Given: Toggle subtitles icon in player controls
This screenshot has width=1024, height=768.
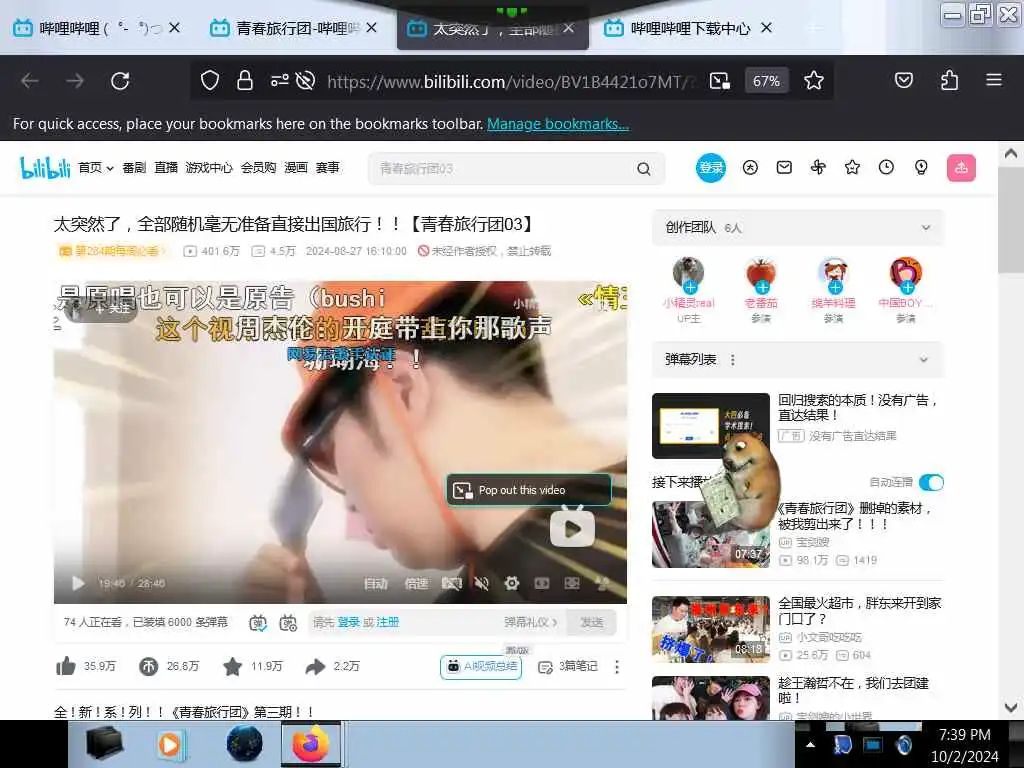Looking at the screenshot, I should pos(451,583).
